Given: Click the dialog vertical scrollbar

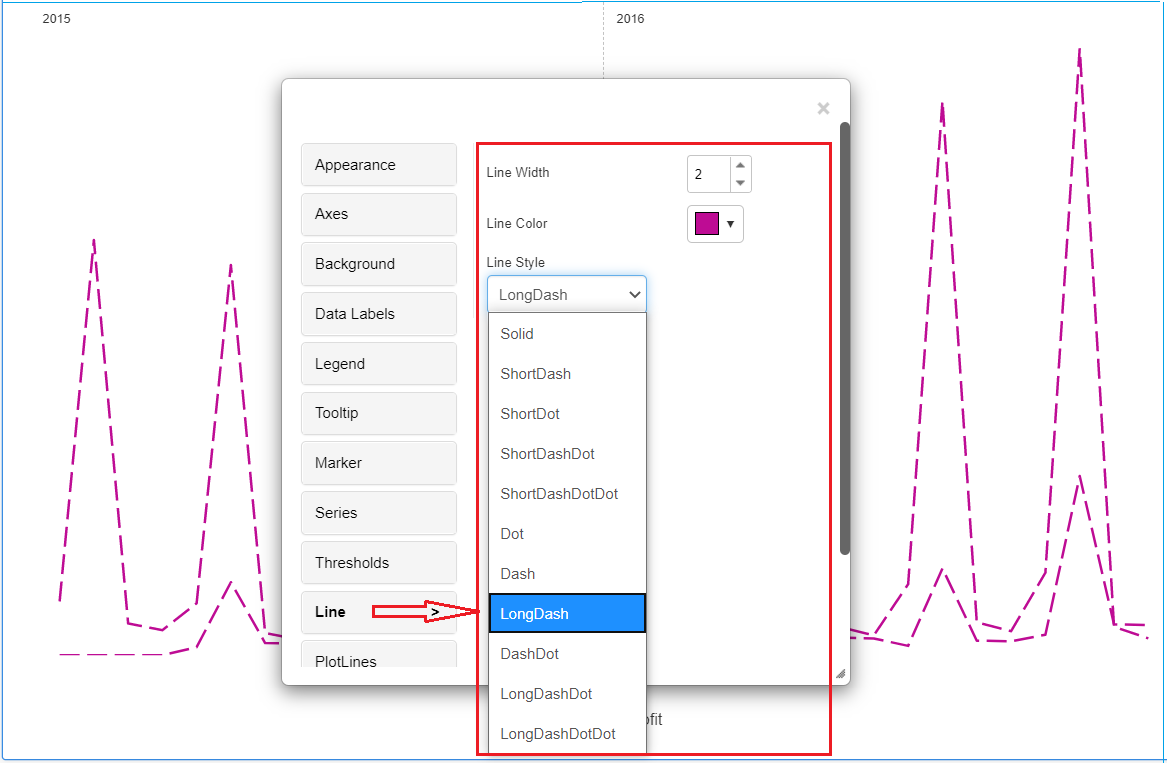Looking at the screenshot, I should (x=845, y=340).
